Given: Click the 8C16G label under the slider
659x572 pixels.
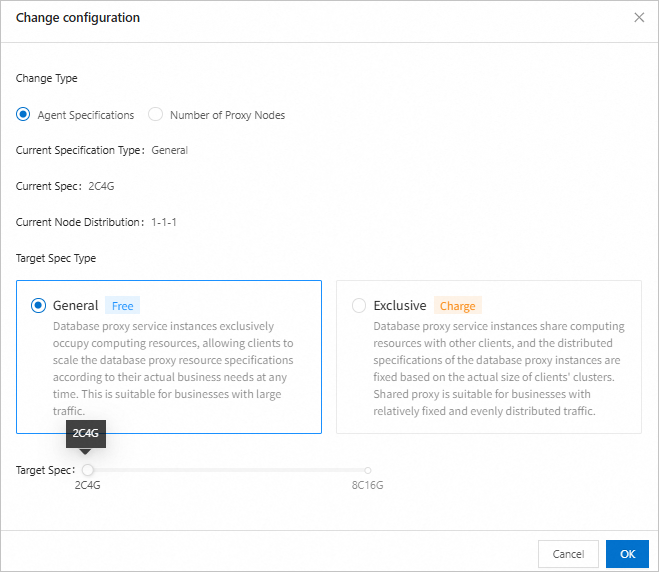Looking at the screenshot, I should tap(367, 486).
